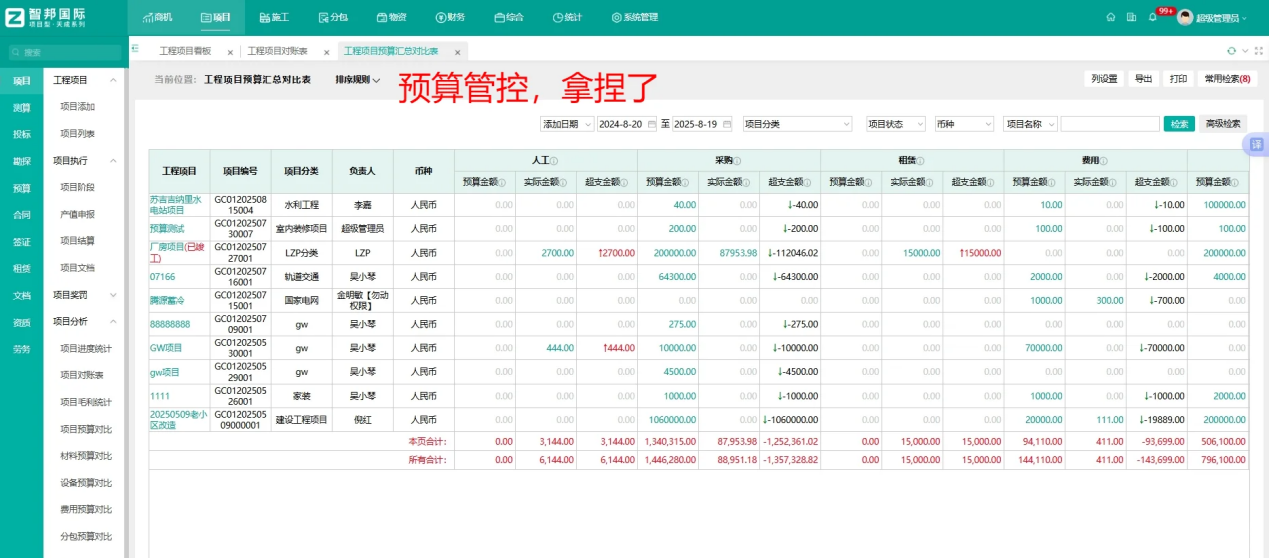
Task: Open the 项目状态 filter dropdown
Action: click(x=895, y=124)
